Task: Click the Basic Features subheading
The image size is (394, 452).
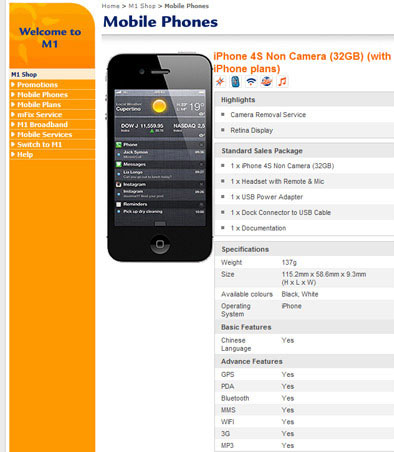Action: 246,327
